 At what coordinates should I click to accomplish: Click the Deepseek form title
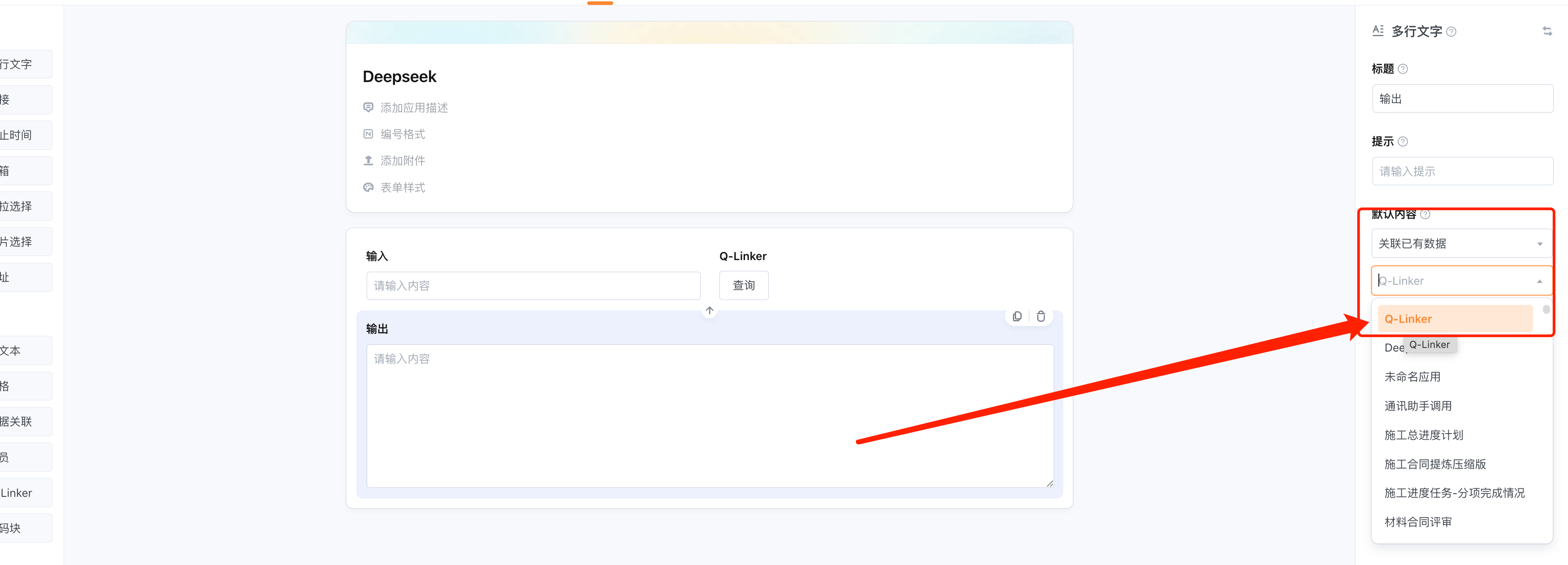click(399, 77)
